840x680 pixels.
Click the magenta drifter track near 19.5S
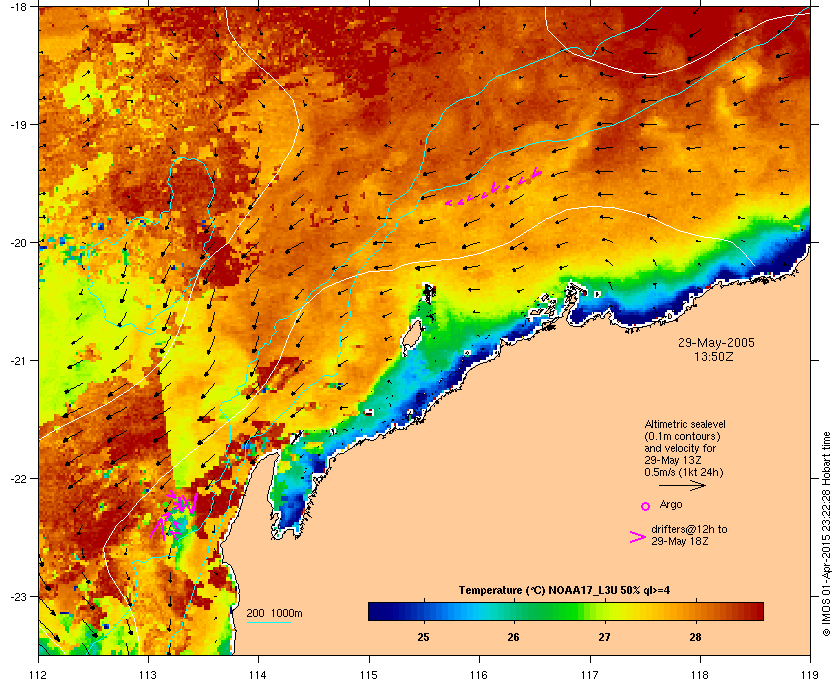(x=493, y=188)
